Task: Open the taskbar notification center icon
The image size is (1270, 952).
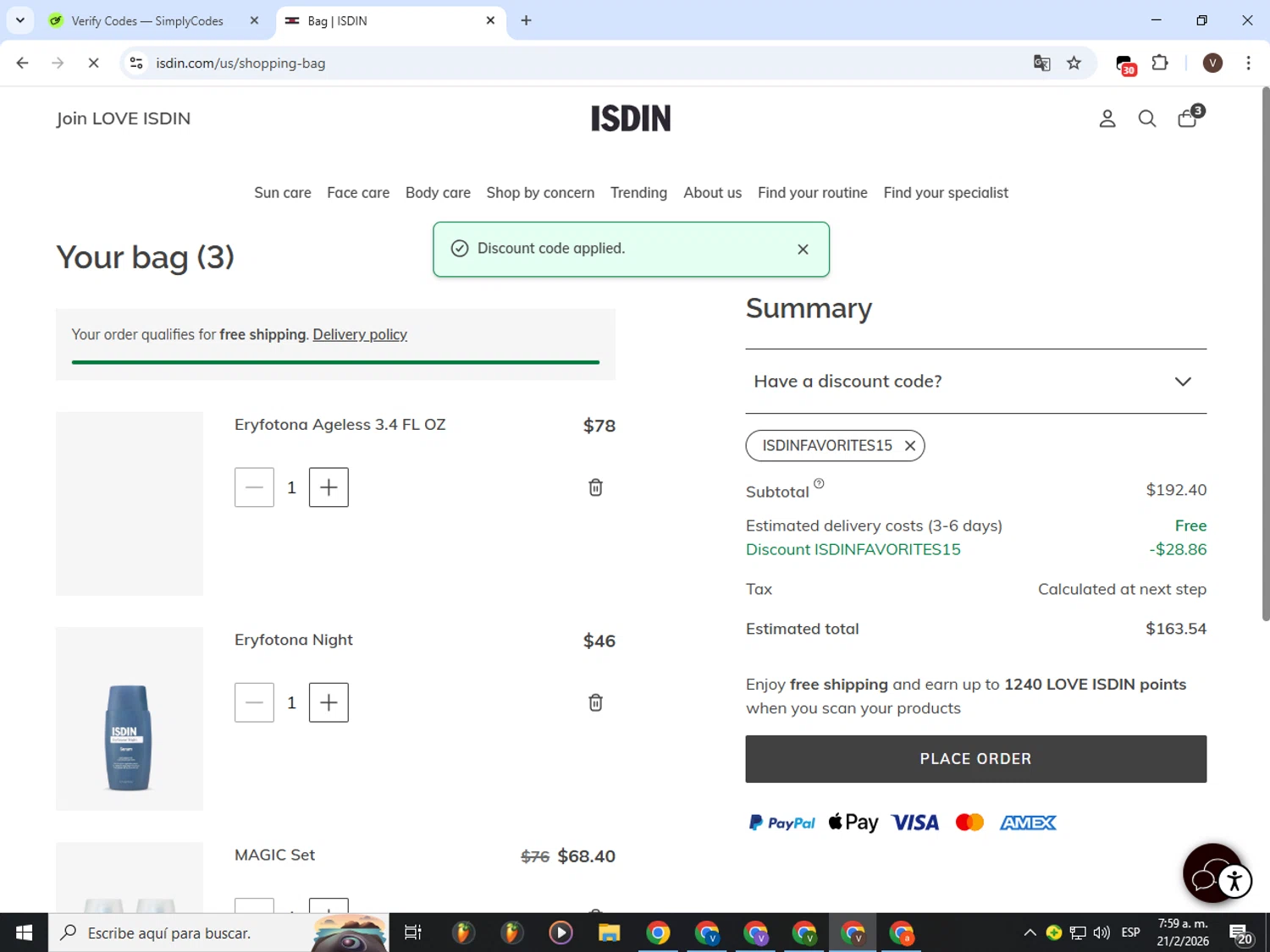Action: coord(1241,934)
